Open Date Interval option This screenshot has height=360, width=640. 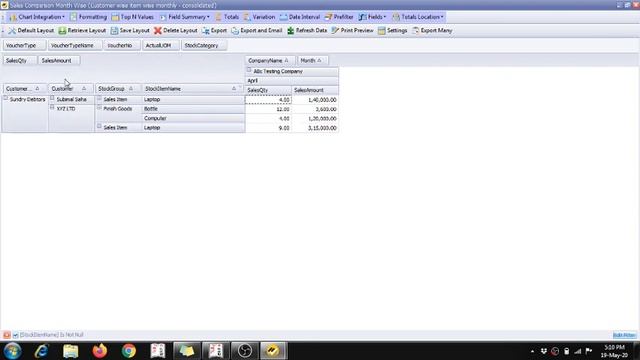(x=300, y=17)
